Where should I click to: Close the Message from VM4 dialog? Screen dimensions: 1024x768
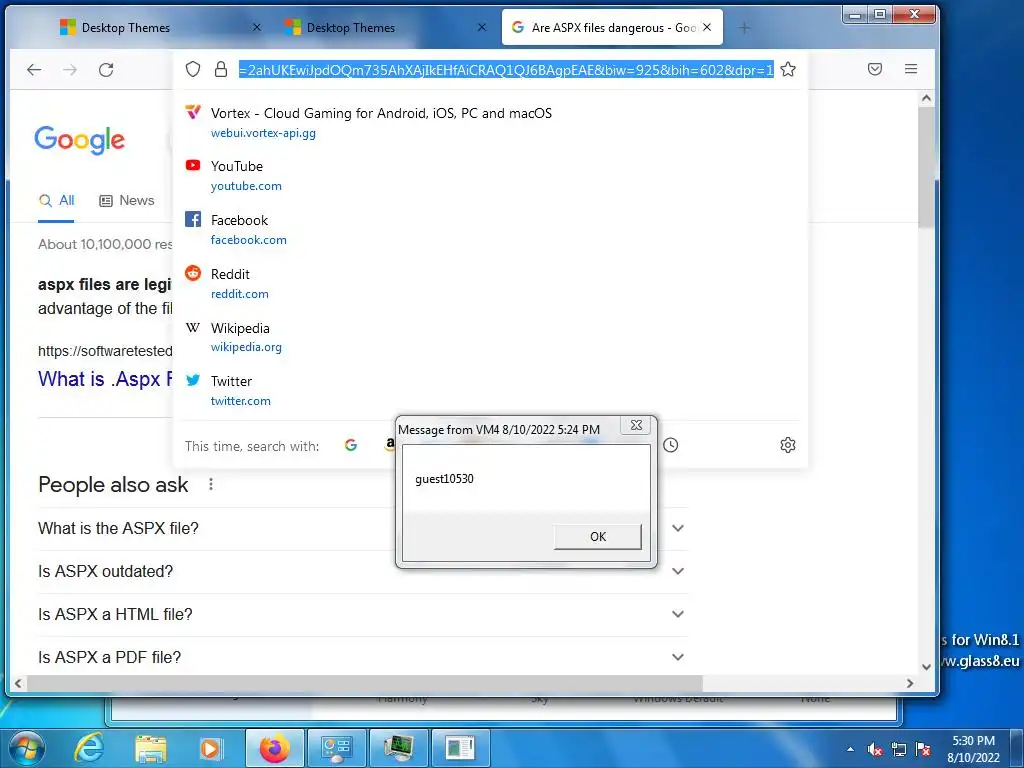(636, 425)
